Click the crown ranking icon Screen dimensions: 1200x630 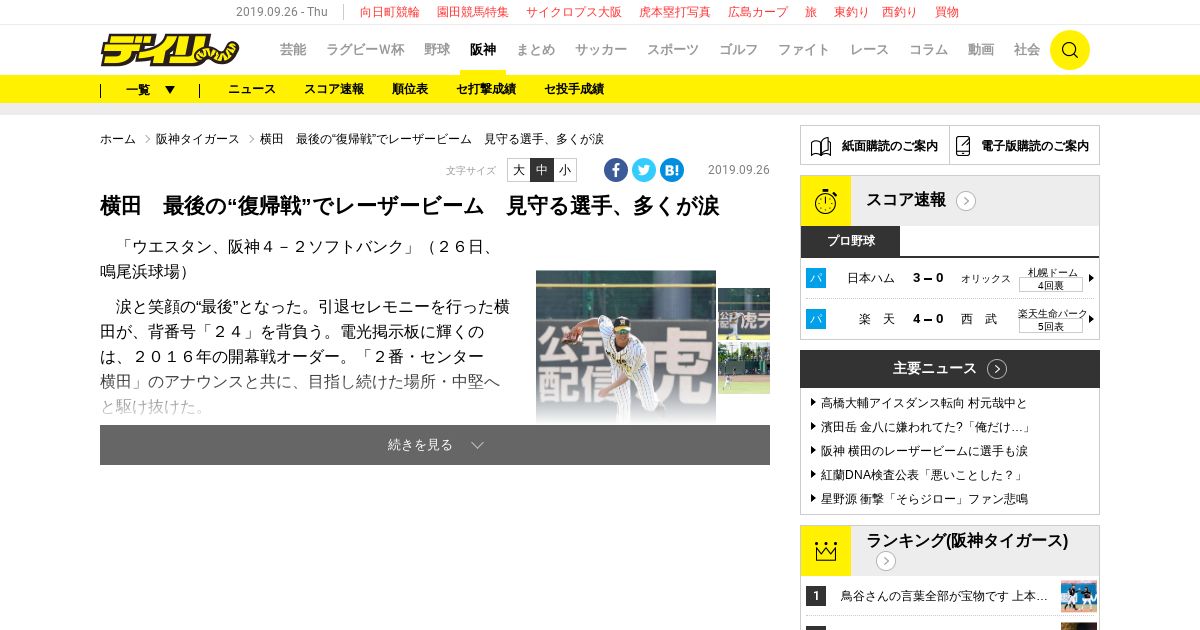(x=826, y=551)
